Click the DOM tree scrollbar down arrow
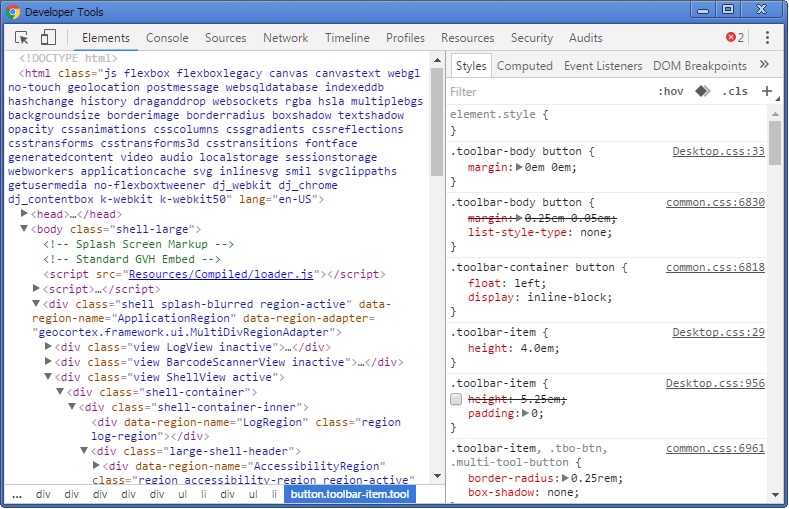Viewport: 789px width, 509px height. click(x=437, y=475)
